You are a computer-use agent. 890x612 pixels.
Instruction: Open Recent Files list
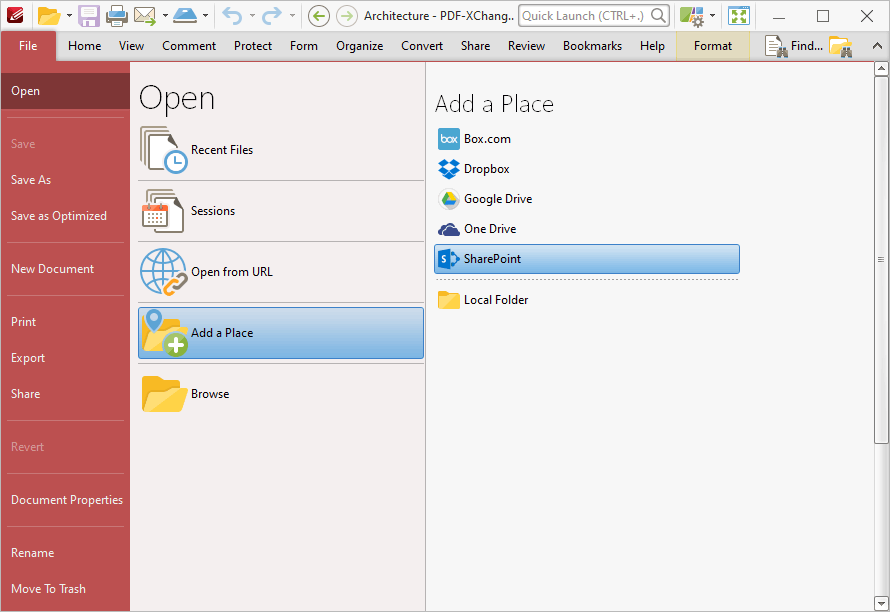click(281, 150)
